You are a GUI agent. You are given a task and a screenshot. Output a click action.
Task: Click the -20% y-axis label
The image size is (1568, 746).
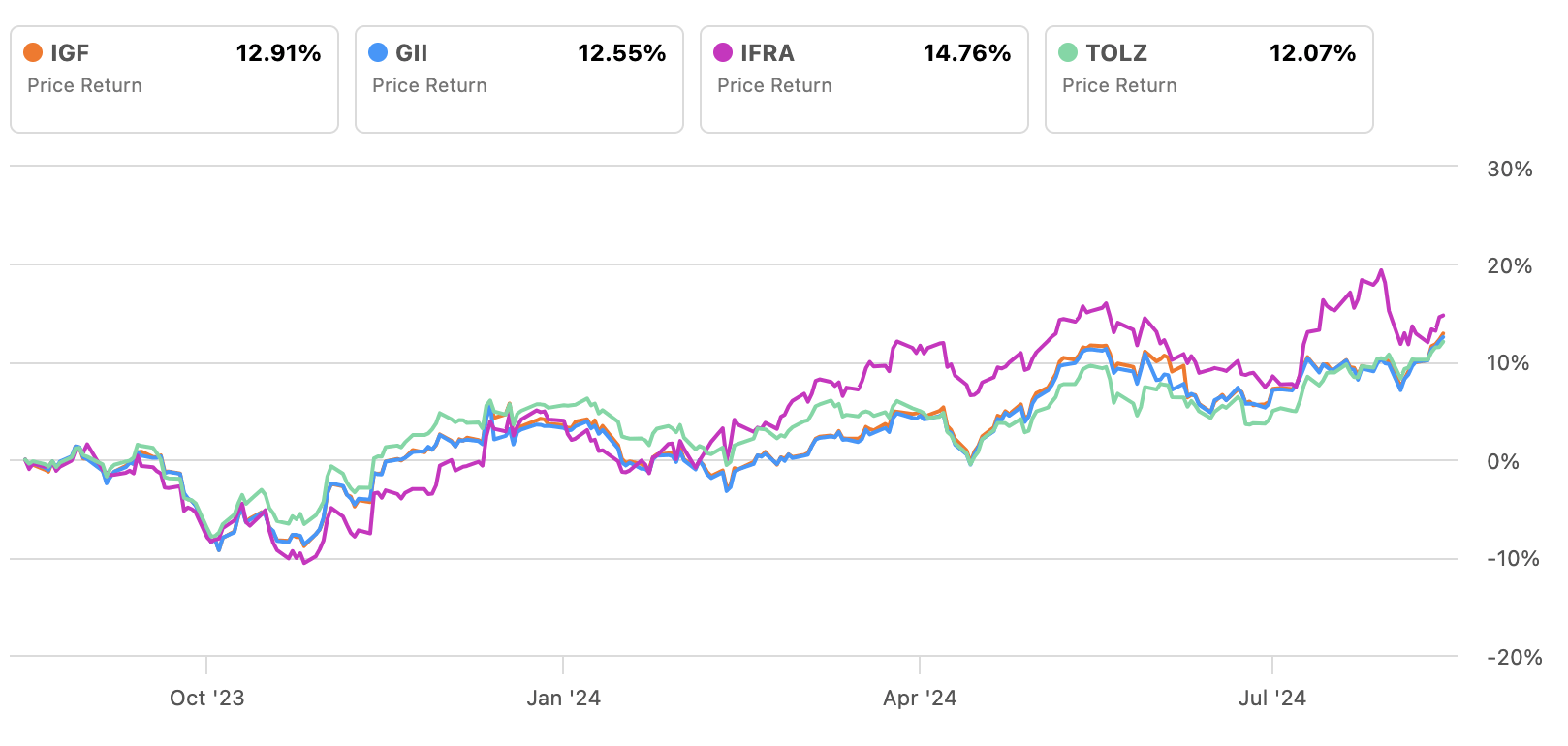pyautogui.click(x=1514, y=658)
